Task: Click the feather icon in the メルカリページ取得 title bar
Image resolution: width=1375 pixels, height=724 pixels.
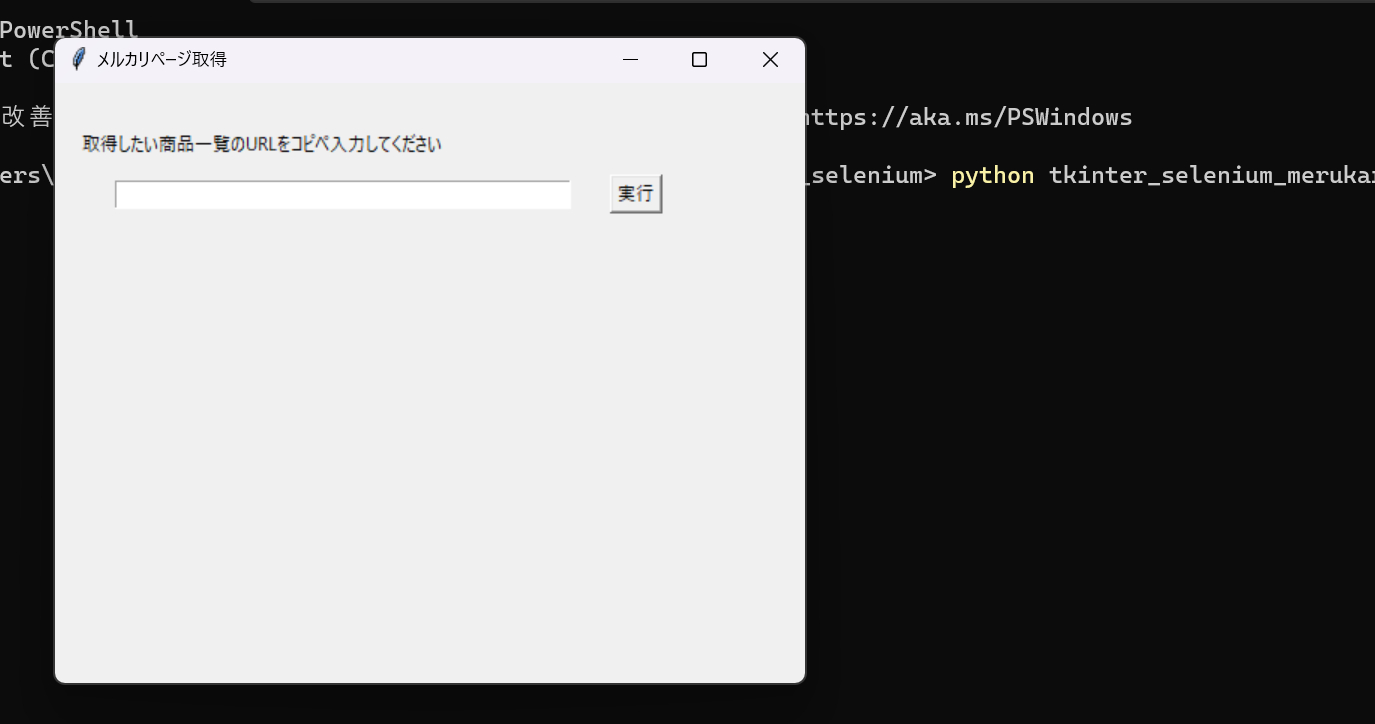Action: (78, 60)
